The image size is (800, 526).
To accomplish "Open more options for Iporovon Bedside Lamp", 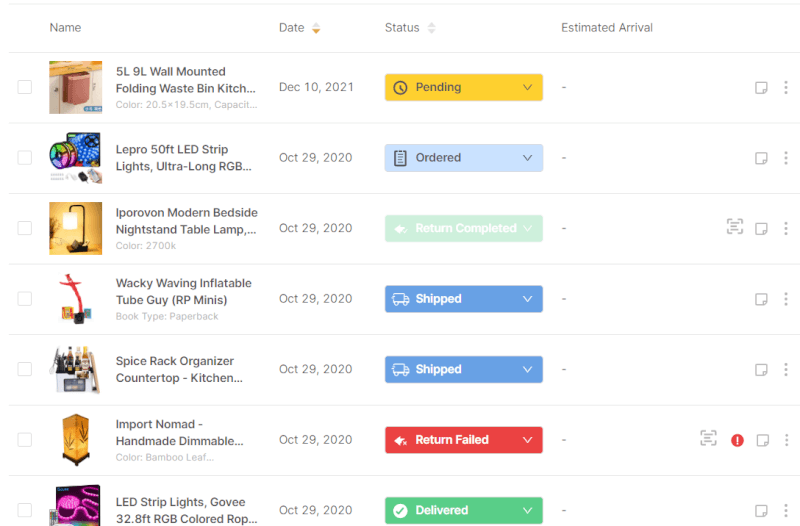I will click(x=786, y=229).
